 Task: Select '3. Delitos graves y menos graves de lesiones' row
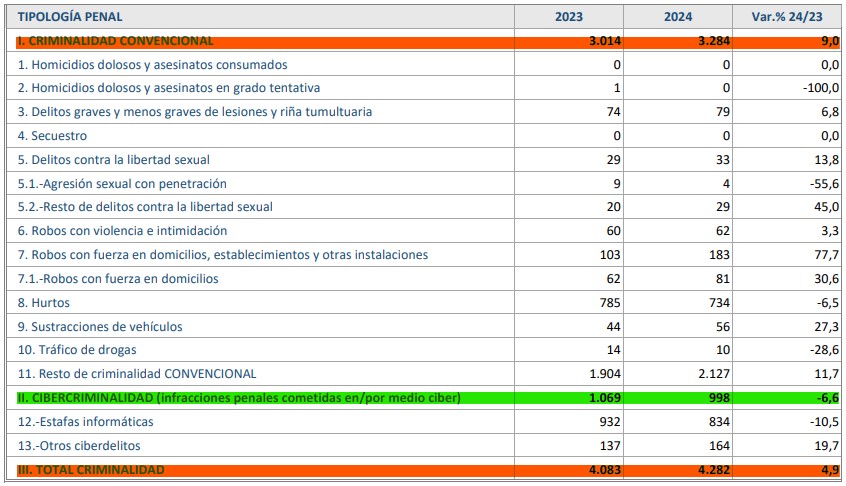coord(195,112)
